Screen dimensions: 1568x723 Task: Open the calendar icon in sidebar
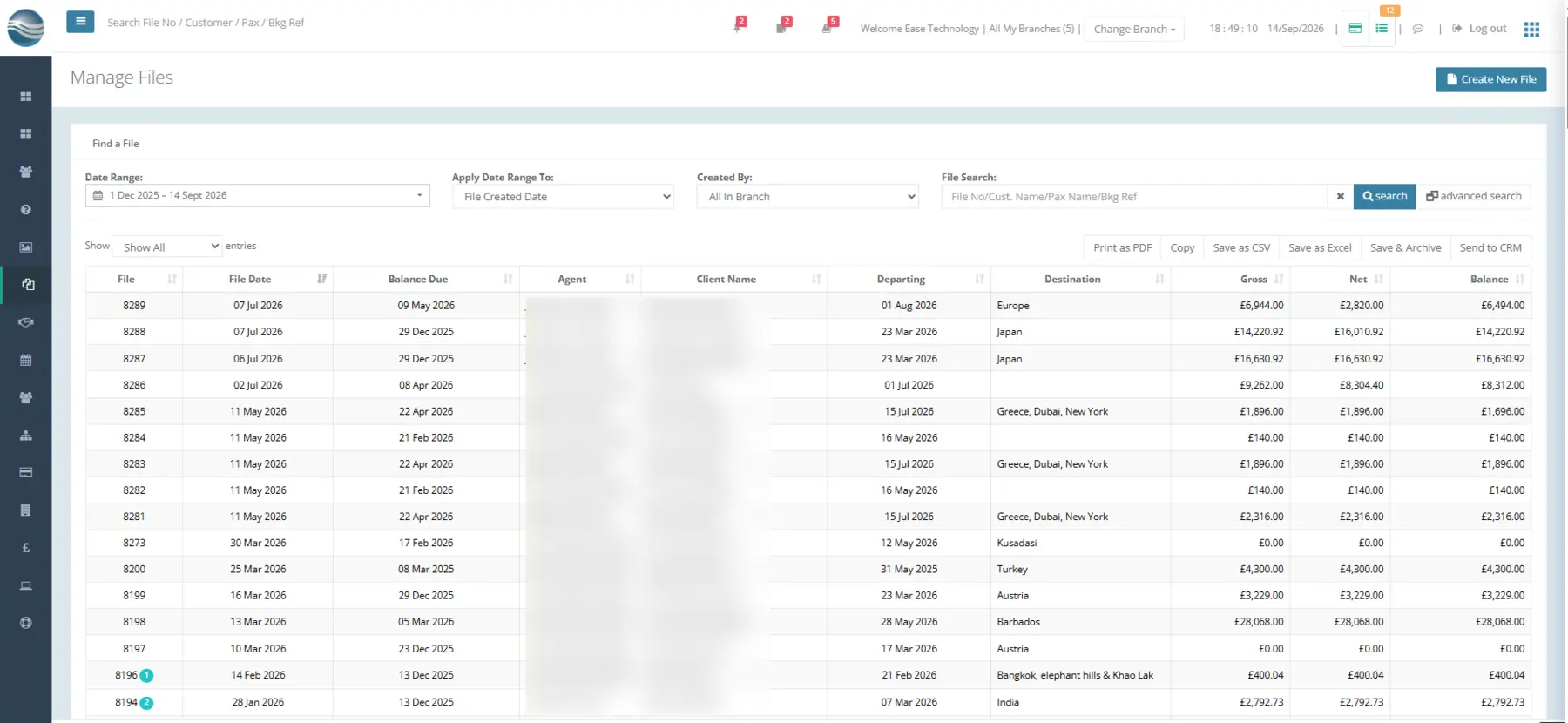point(26,360)
